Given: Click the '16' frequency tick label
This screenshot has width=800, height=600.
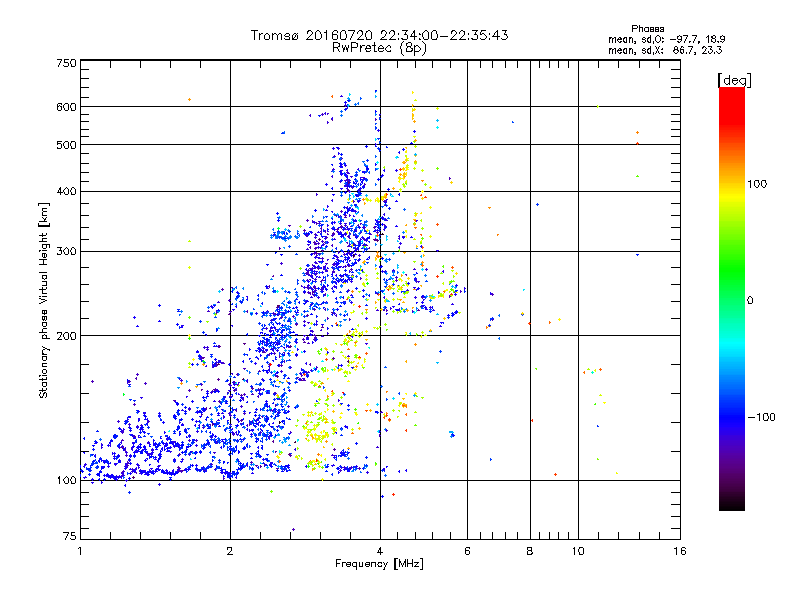Looking at the screenshot, I should pyautogui.click(x=680, y=551).
